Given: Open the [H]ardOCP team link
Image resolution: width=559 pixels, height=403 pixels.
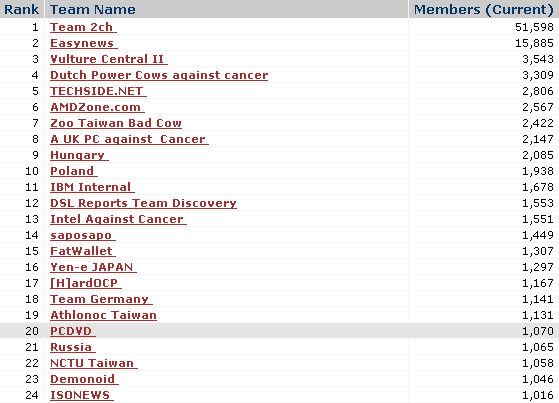Looking at the screenshot, I should click(x=86, y=283).
